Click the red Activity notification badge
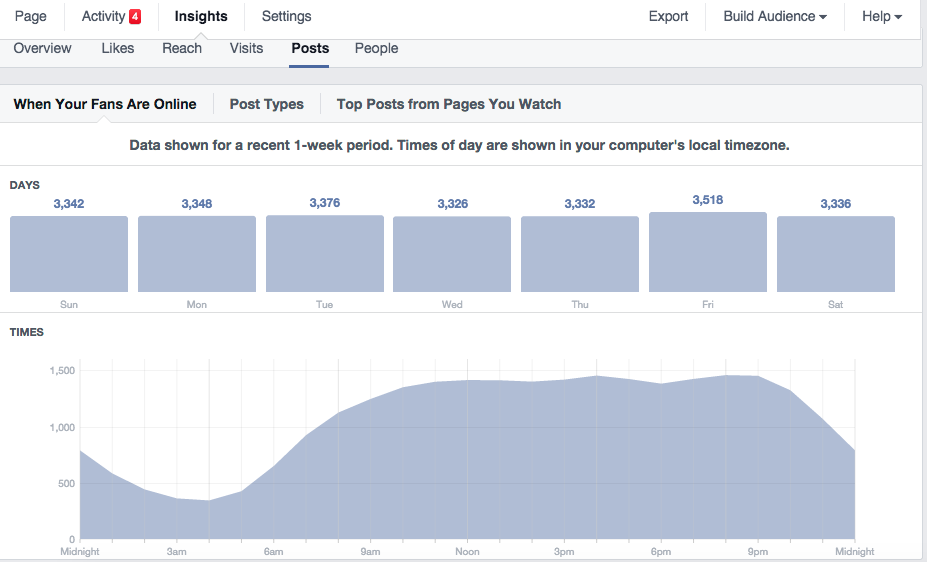The width and height of the screenshot is (927, 562). tap(135, 17)
